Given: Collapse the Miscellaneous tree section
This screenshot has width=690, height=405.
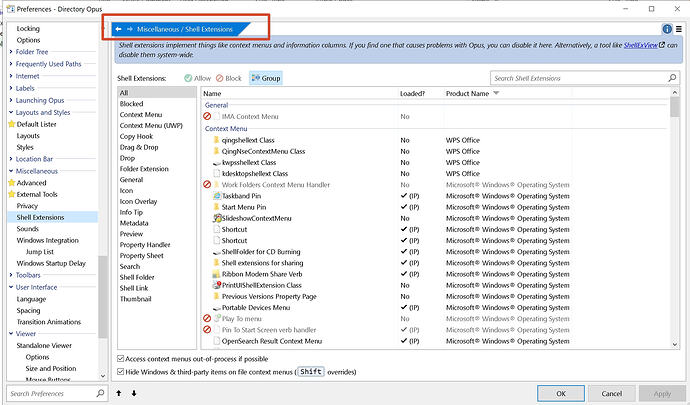Looking at the screenshot, I should [11, 171].
